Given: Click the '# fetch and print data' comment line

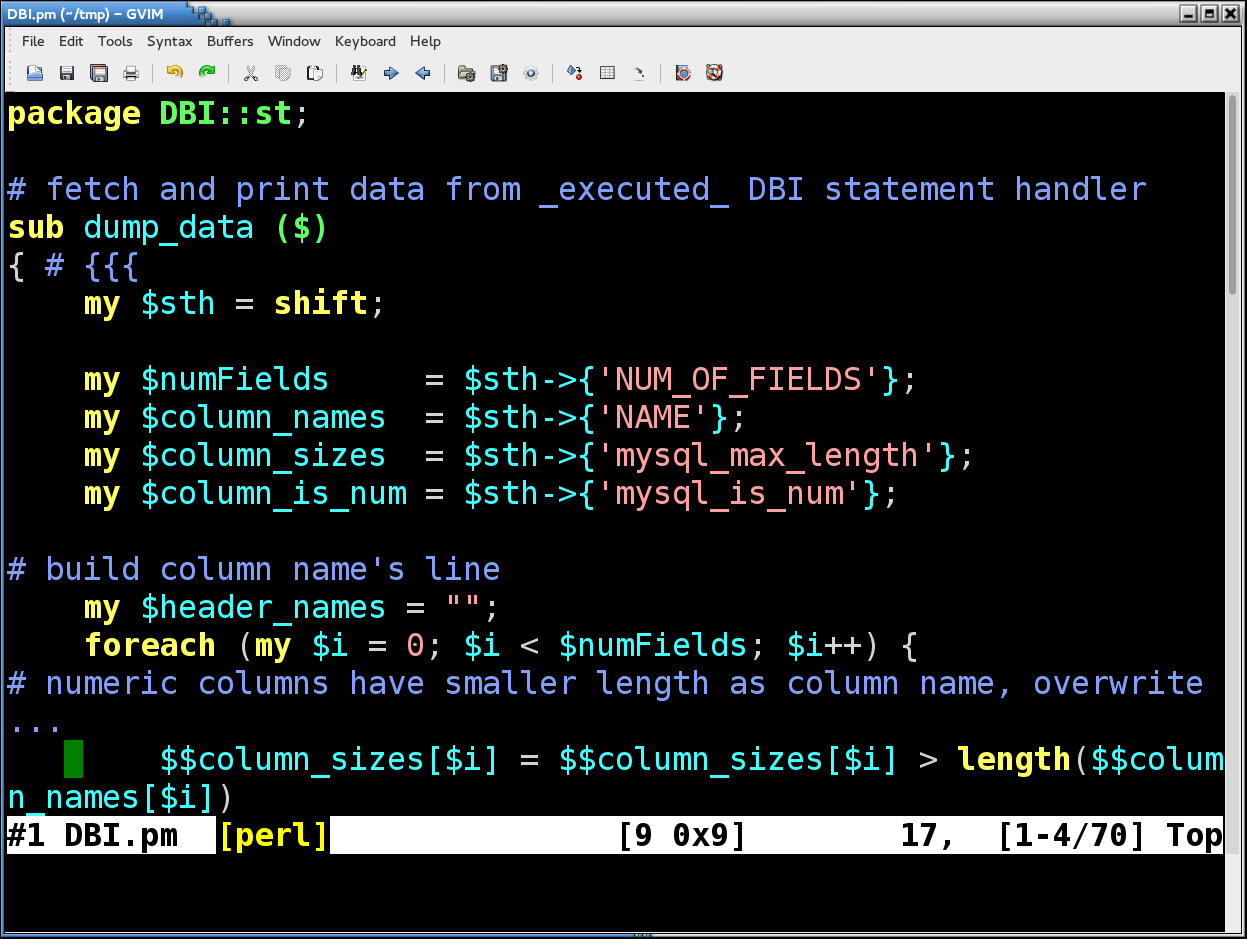Looking at the screenshot, I should point(577,189).
